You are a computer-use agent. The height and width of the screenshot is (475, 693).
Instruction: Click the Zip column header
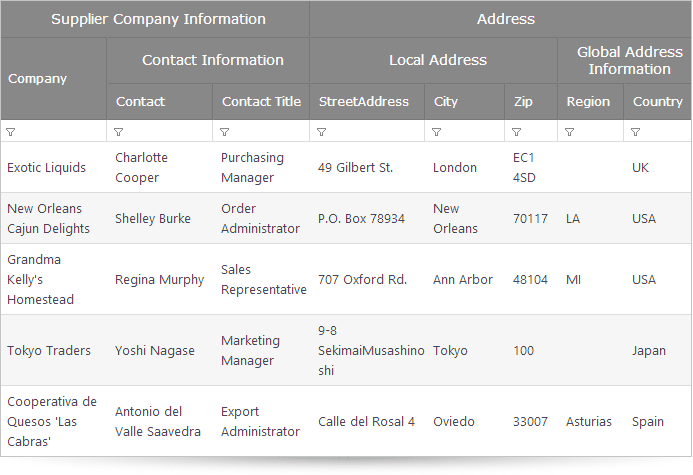[x=531, y=102]
